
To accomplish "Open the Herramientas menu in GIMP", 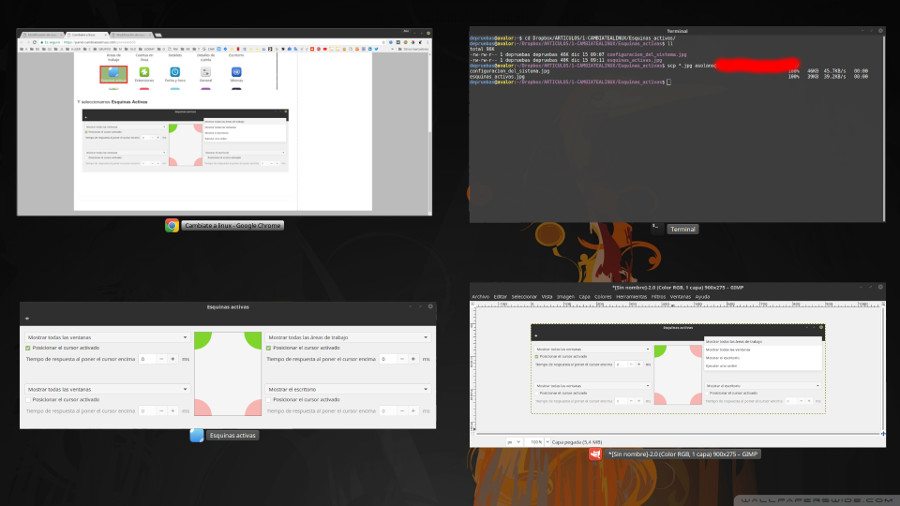I will pyautogui.click(x=631, y=297).
